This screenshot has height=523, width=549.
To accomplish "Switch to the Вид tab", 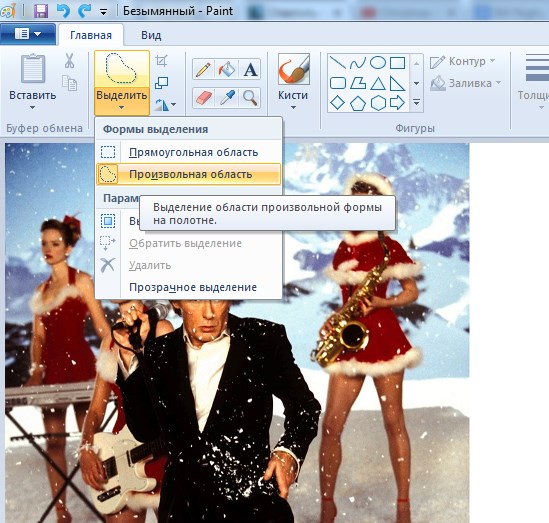I will tap(151, 35).
